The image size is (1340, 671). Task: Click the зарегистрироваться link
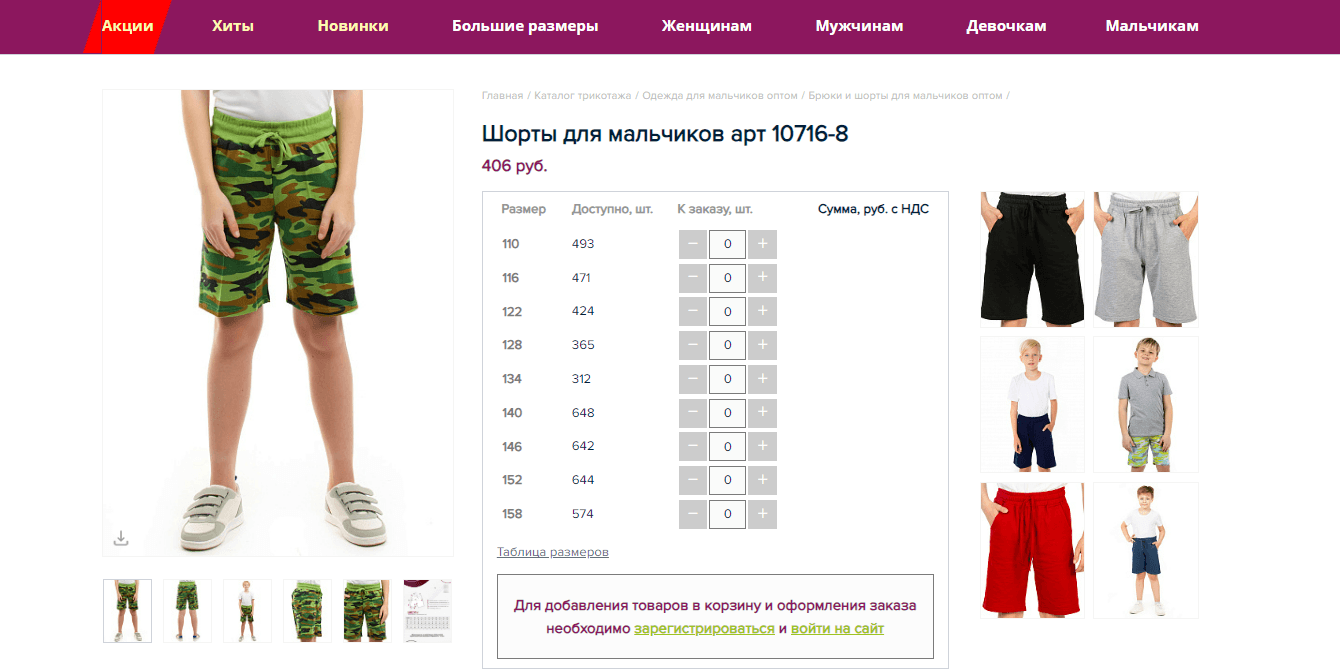point(704,629)
